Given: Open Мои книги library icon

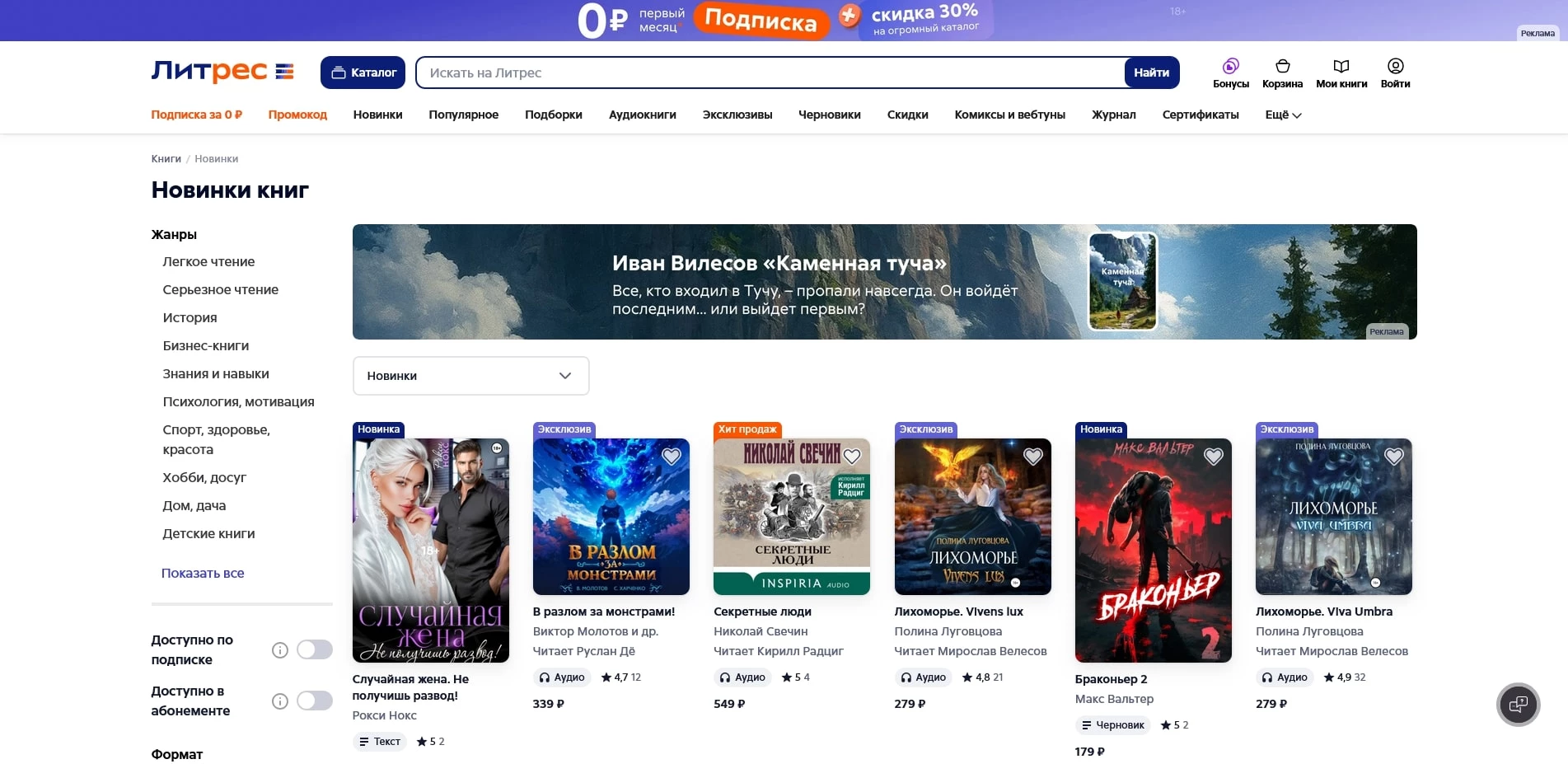Looking at the screenshot, I should [1341, 67].
